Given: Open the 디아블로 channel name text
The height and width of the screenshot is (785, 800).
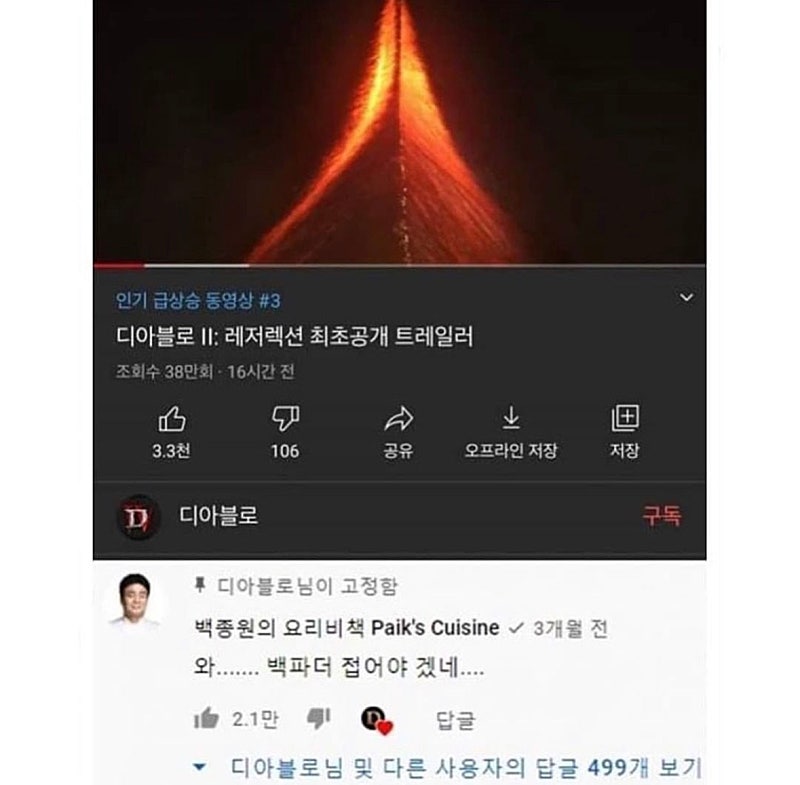Looking at the screenshot, I should pyautogui.click(x=218, y=516).
